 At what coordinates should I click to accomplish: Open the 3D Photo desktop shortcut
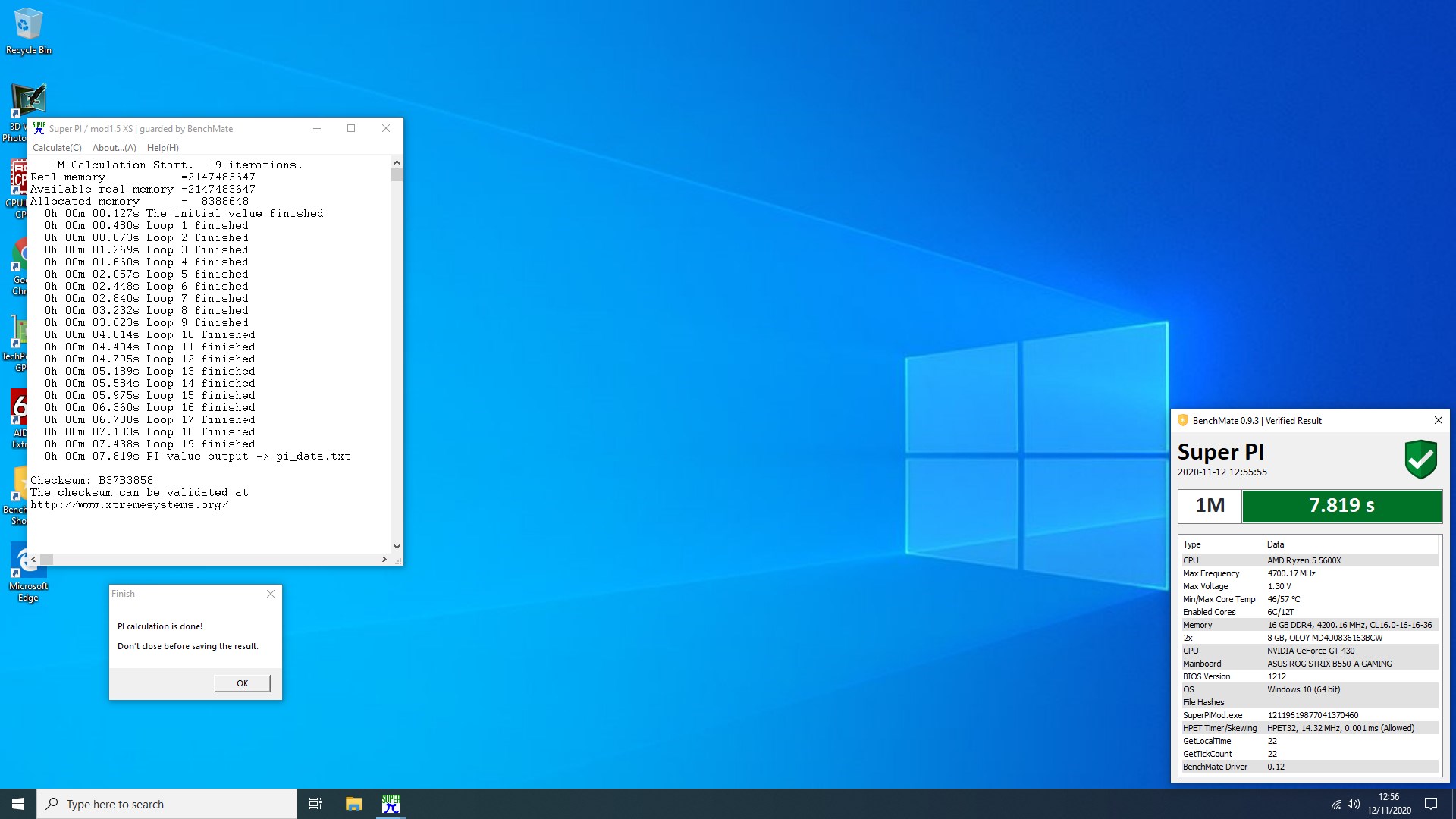[x=18, y=112]
